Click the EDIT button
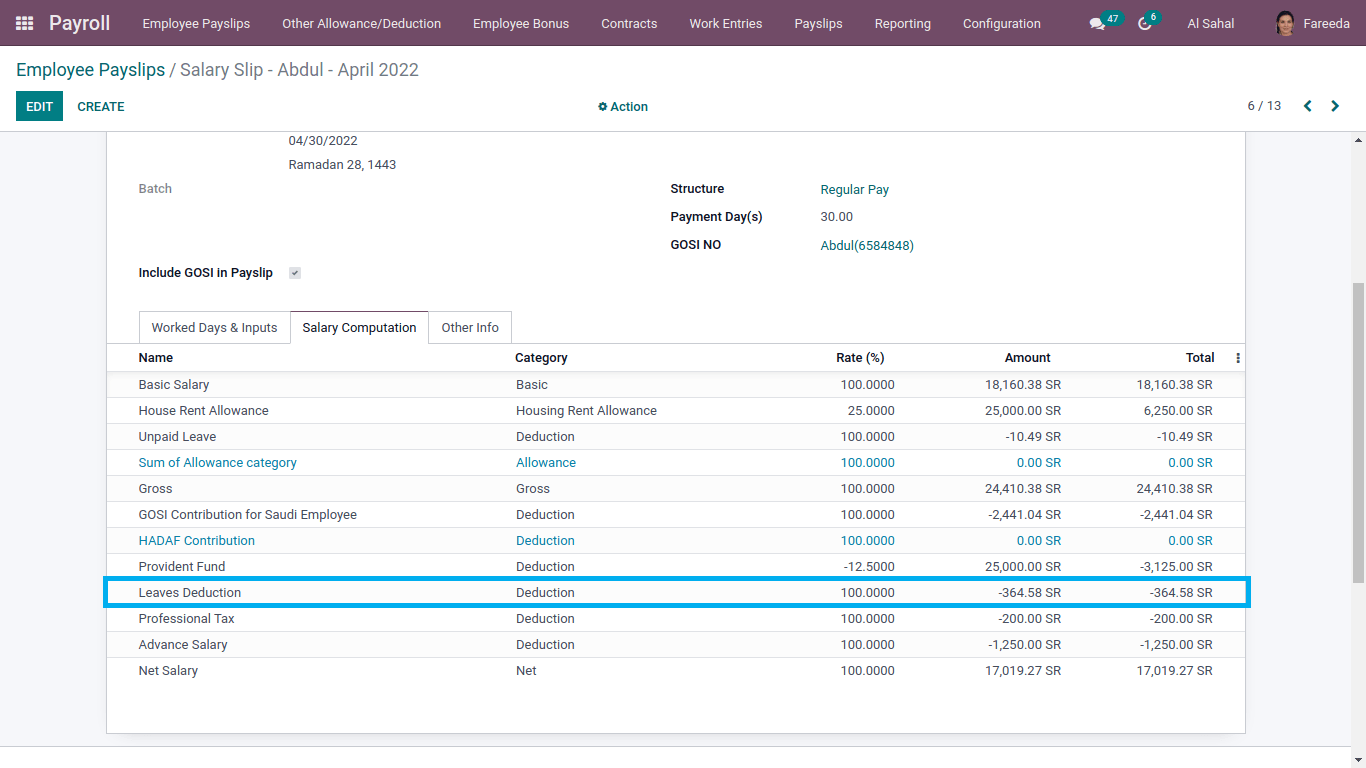 point(39,106)
